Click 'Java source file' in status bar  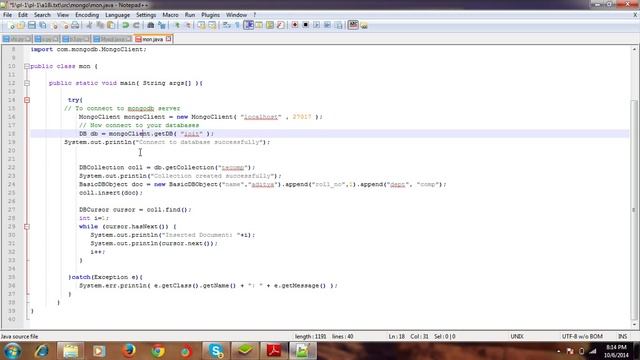pos(19,336)
